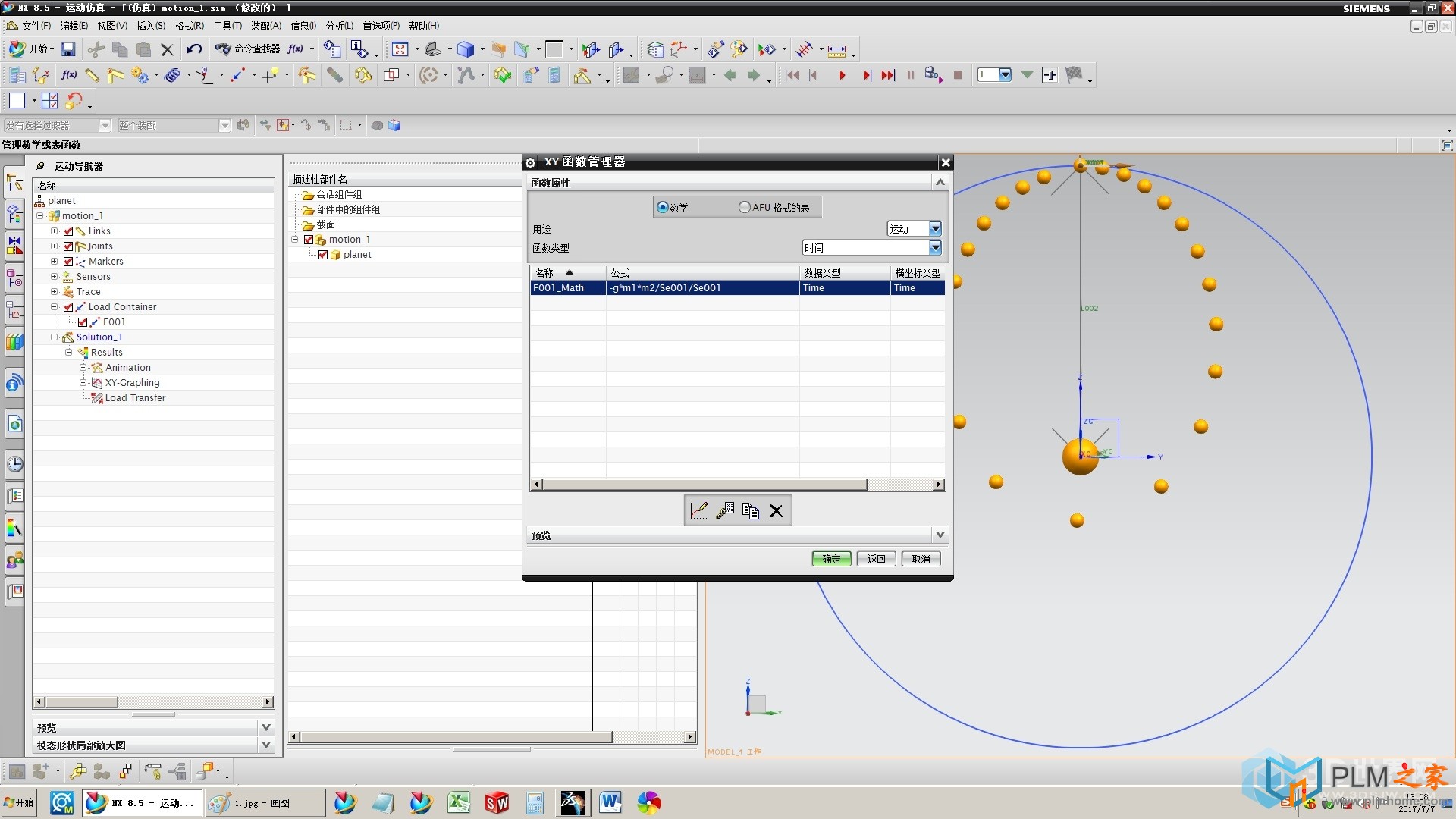Click the blue shaded cube rendering icon
Image resolution: width=1456 pixels, height=819 pixels.
coord(466,49)
